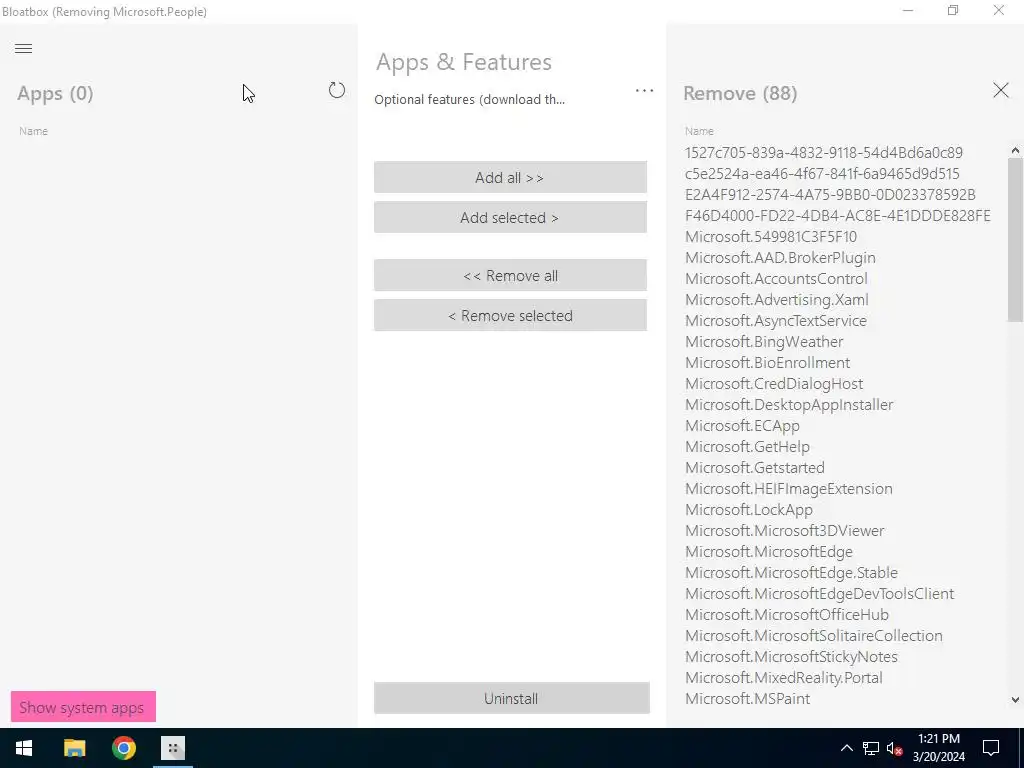Open the hamburger navigation menu

(x=24, y=48)
